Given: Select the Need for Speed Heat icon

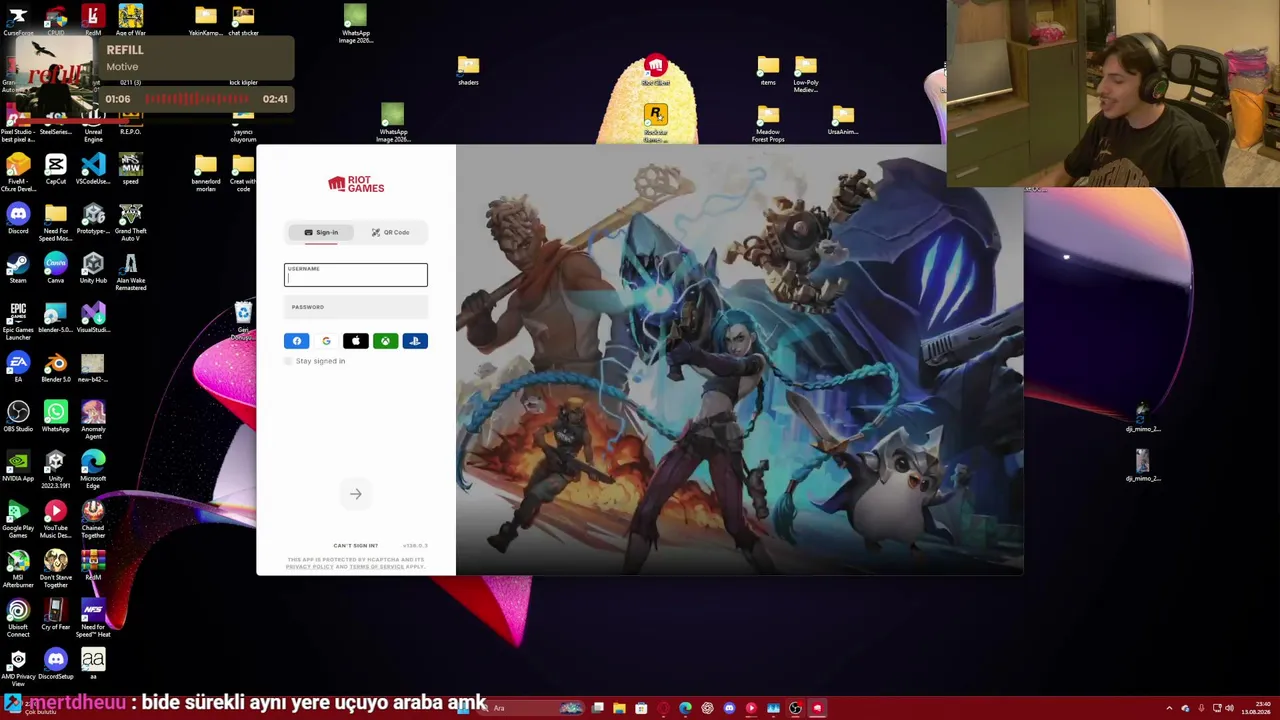Looking at the screenshot, I should pos(93,617).
